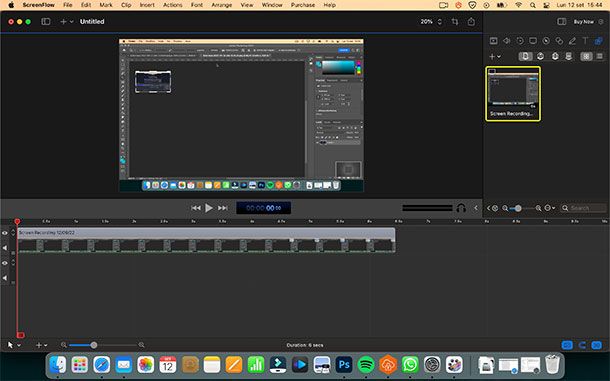Open the Clip menu

coord(126,5)
